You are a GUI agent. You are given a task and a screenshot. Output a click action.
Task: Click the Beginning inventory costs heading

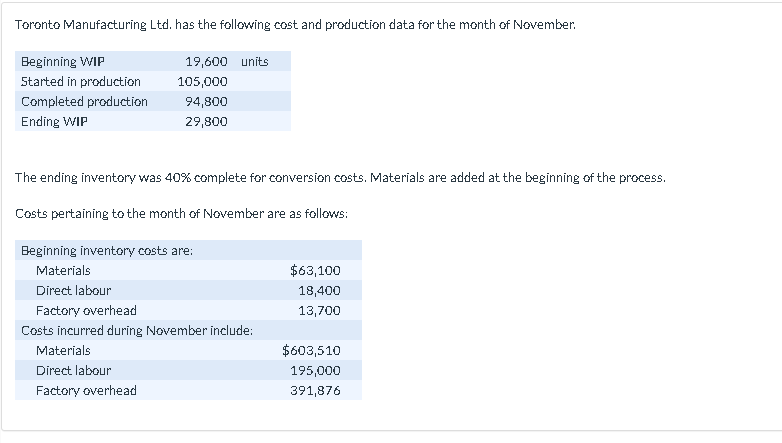[x=107, y=251]
